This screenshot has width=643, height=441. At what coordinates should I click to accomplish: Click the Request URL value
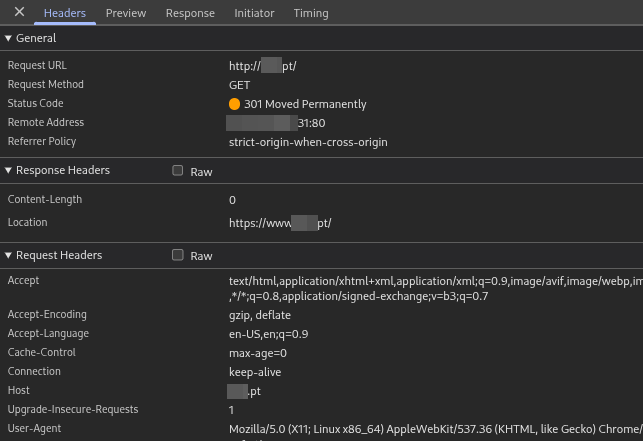[263, 66]
